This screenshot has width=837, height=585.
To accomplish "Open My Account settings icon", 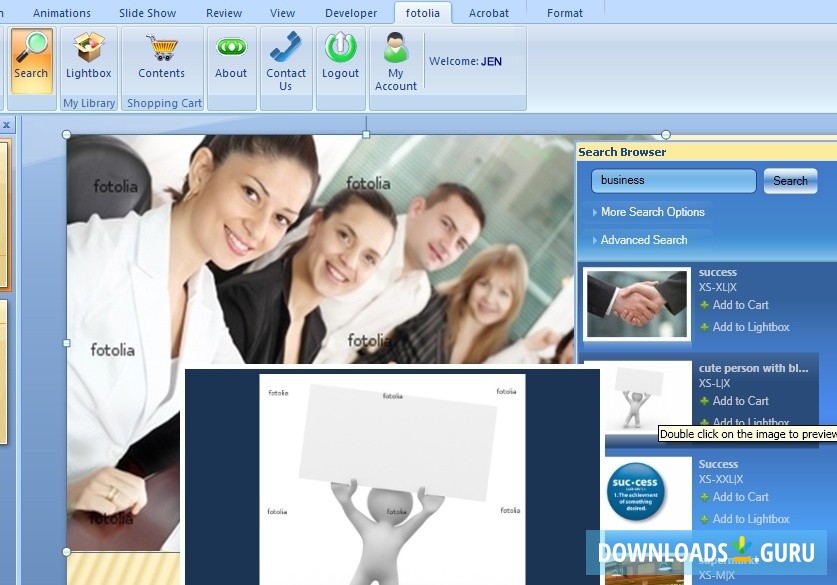I will pyautogui.click(x=395, y=46).
